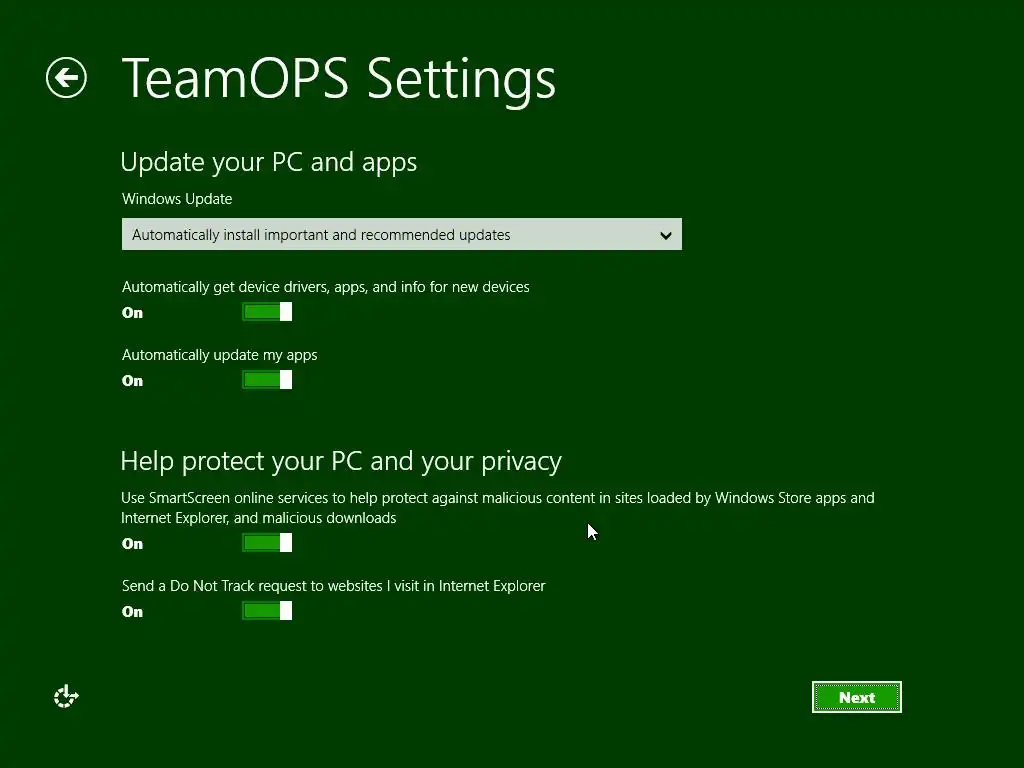1024x768 pixels.
Task: Toggle Automatically update my apps switch
Action: (x=267, y=380)
